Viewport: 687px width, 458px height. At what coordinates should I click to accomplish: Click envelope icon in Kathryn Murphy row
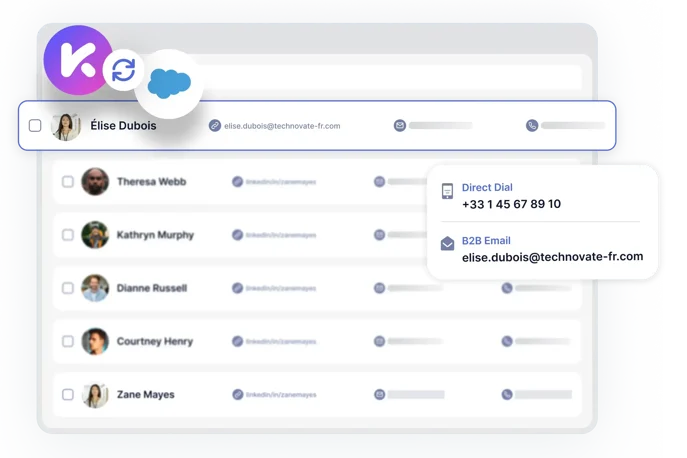(379, 235)
